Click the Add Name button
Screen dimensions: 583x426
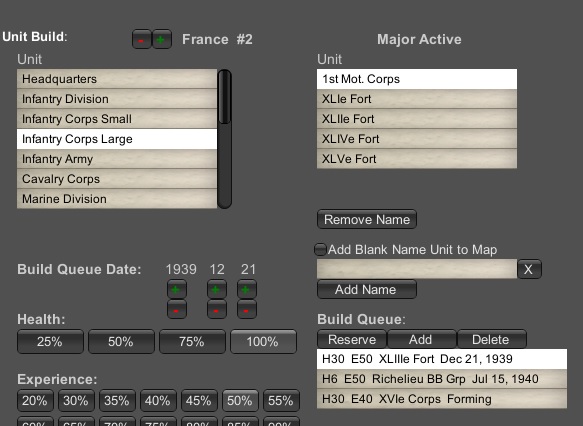click(367, 289)
